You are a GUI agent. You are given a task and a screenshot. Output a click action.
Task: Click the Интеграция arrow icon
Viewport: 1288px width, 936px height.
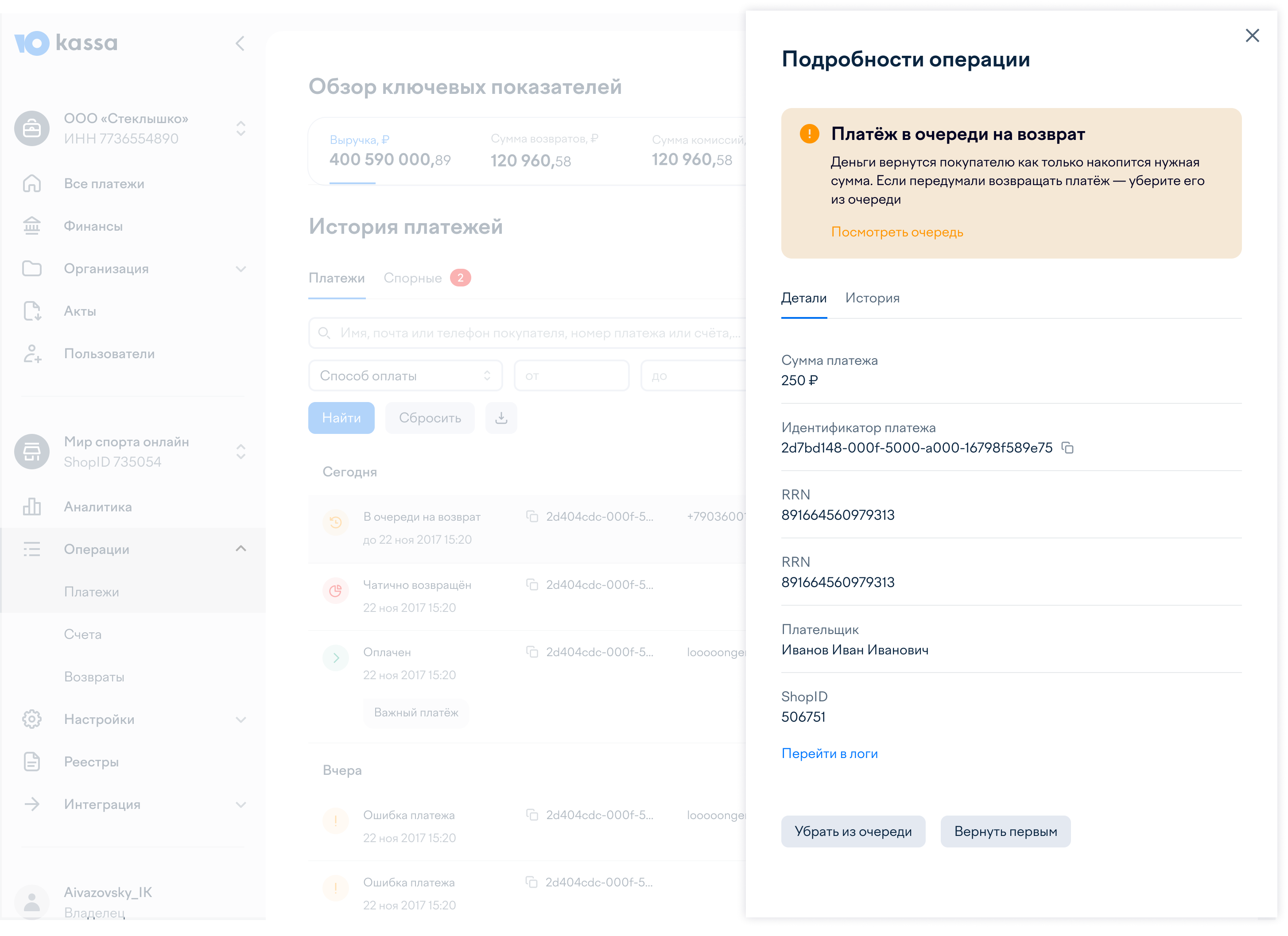[32, 805]
